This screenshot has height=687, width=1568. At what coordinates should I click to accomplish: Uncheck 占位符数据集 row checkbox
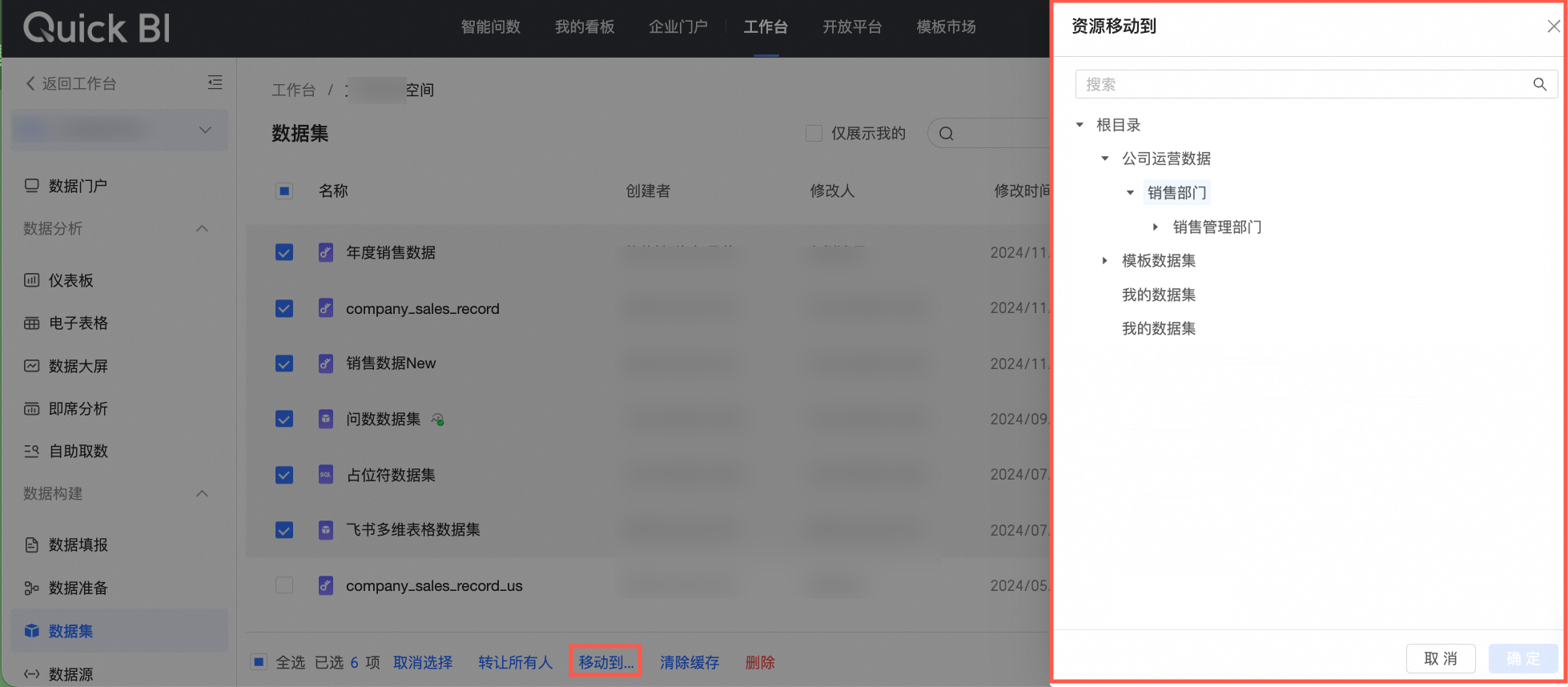[284, 475]
